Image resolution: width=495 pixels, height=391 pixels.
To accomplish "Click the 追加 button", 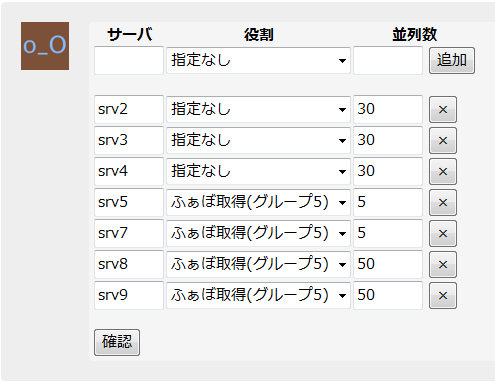I will pos(452,60).
